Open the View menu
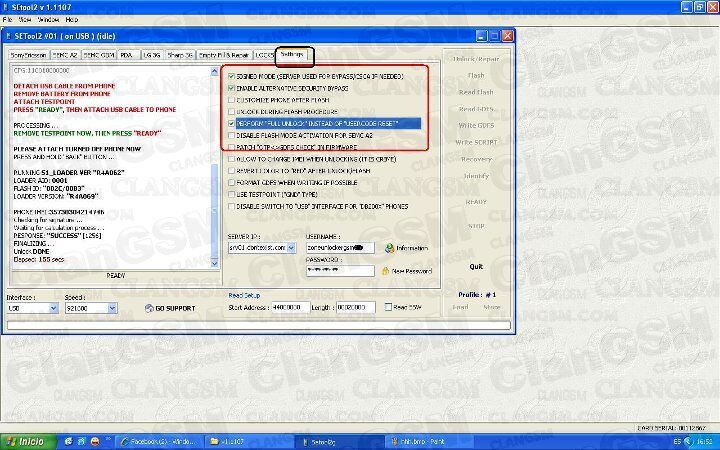Image resolution: width=720 pixels, height=450 pixels. [x=25, y=20]
